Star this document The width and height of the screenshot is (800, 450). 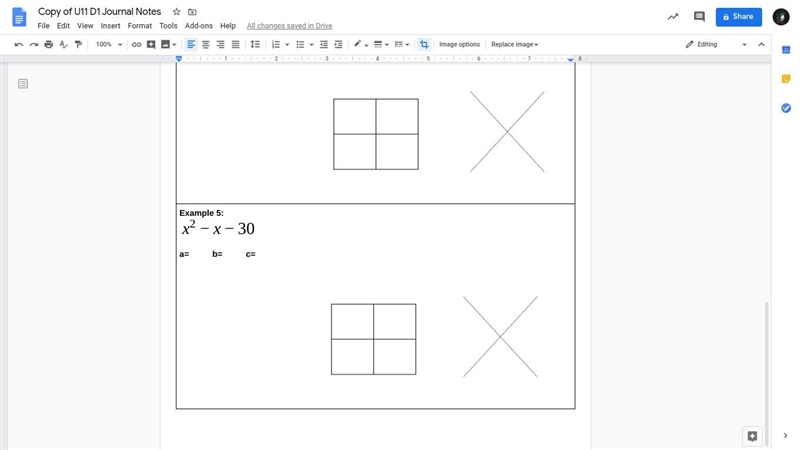(177, 12)
